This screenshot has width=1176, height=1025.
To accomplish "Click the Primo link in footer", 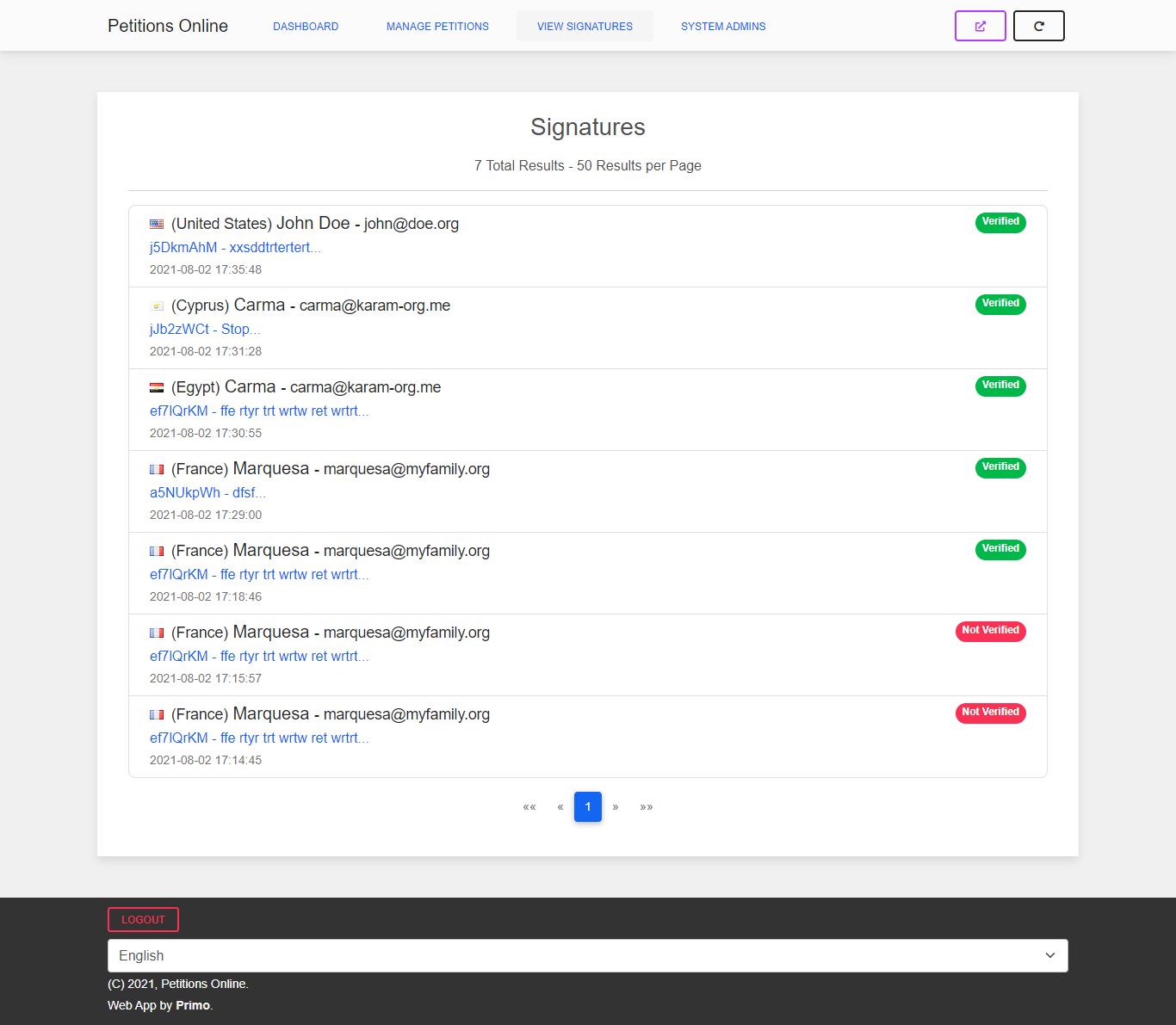I will coord(193,1005).
